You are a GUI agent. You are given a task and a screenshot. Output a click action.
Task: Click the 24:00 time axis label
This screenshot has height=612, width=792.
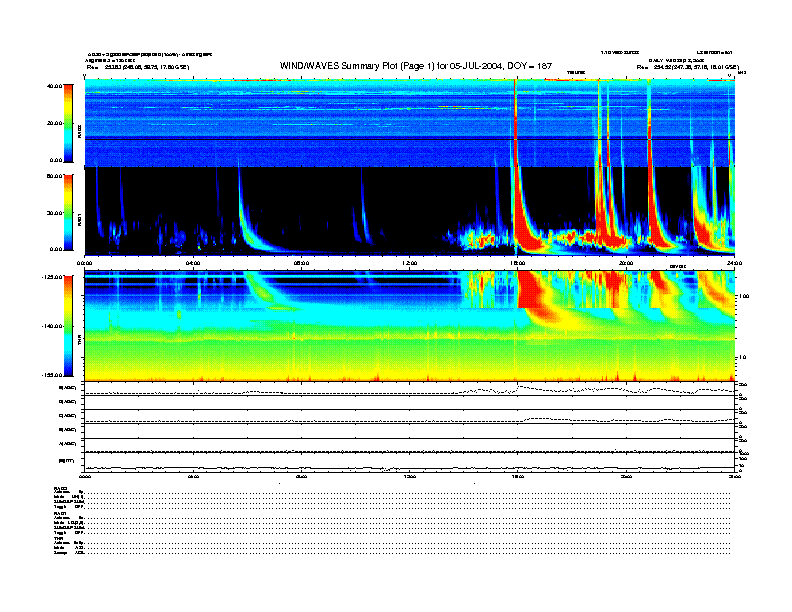(x=733, y=263)
